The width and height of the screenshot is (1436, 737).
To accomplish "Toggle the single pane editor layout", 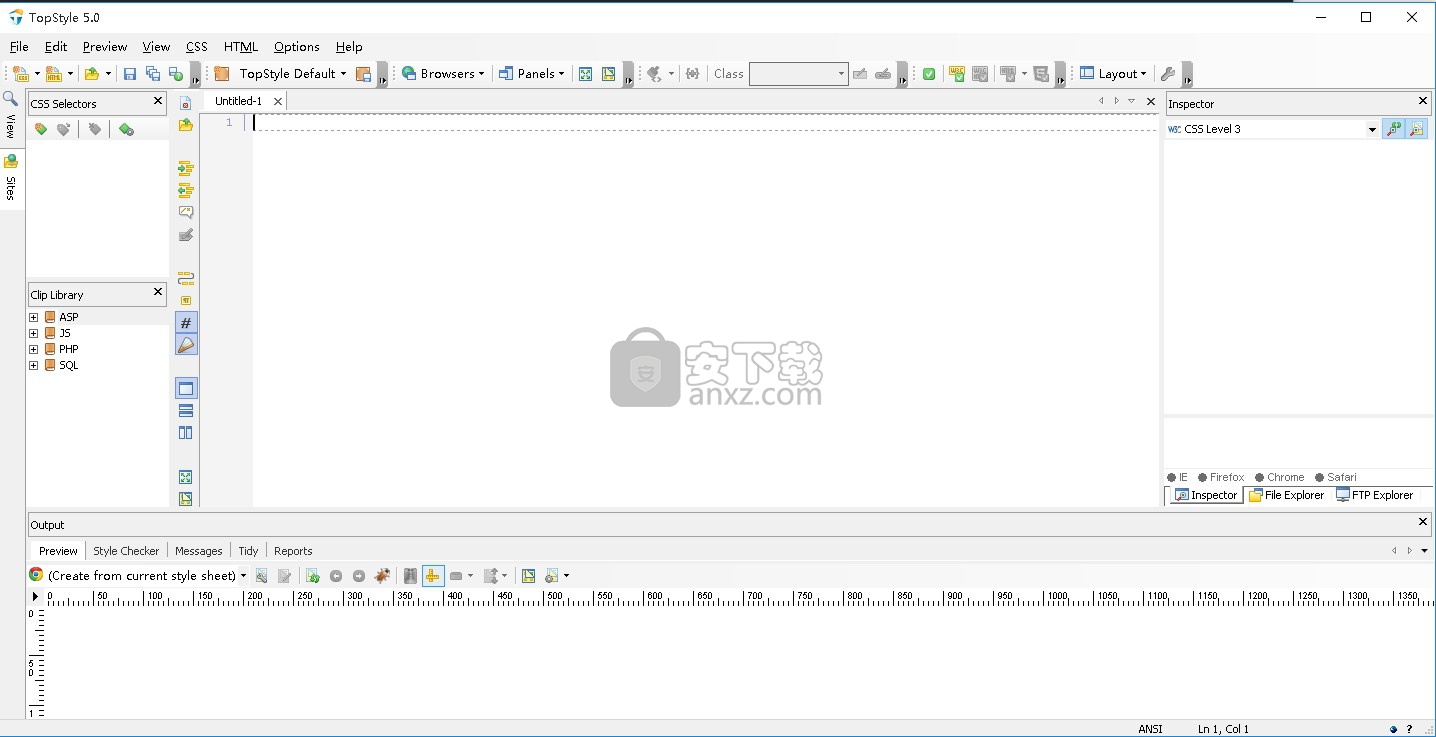I will click(x=186, y=388).
